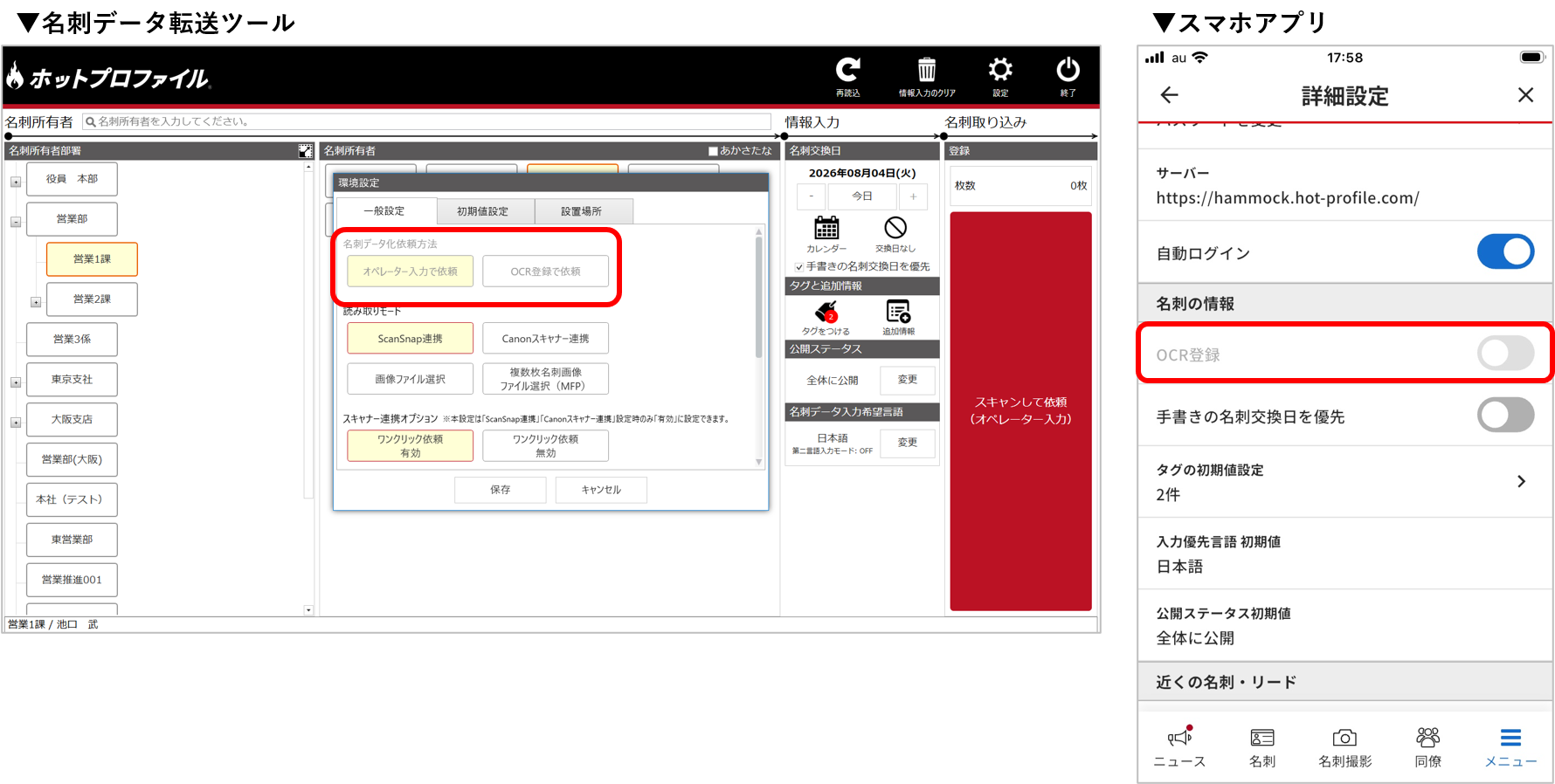Select 東営業部 in department tree

[x=72, y=540]
